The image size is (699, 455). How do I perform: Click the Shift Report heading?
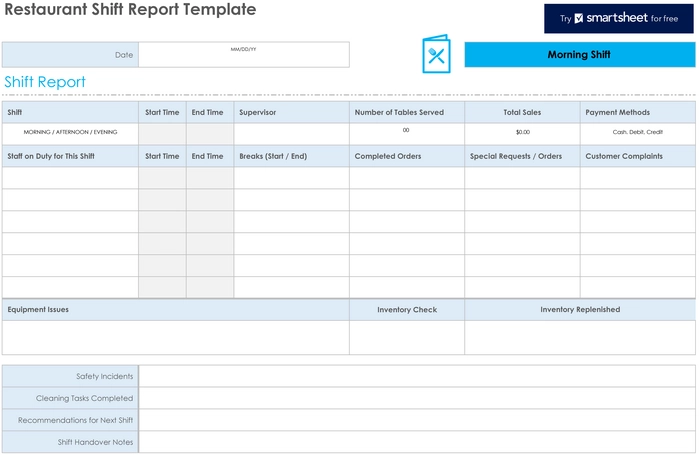(45, 82)
